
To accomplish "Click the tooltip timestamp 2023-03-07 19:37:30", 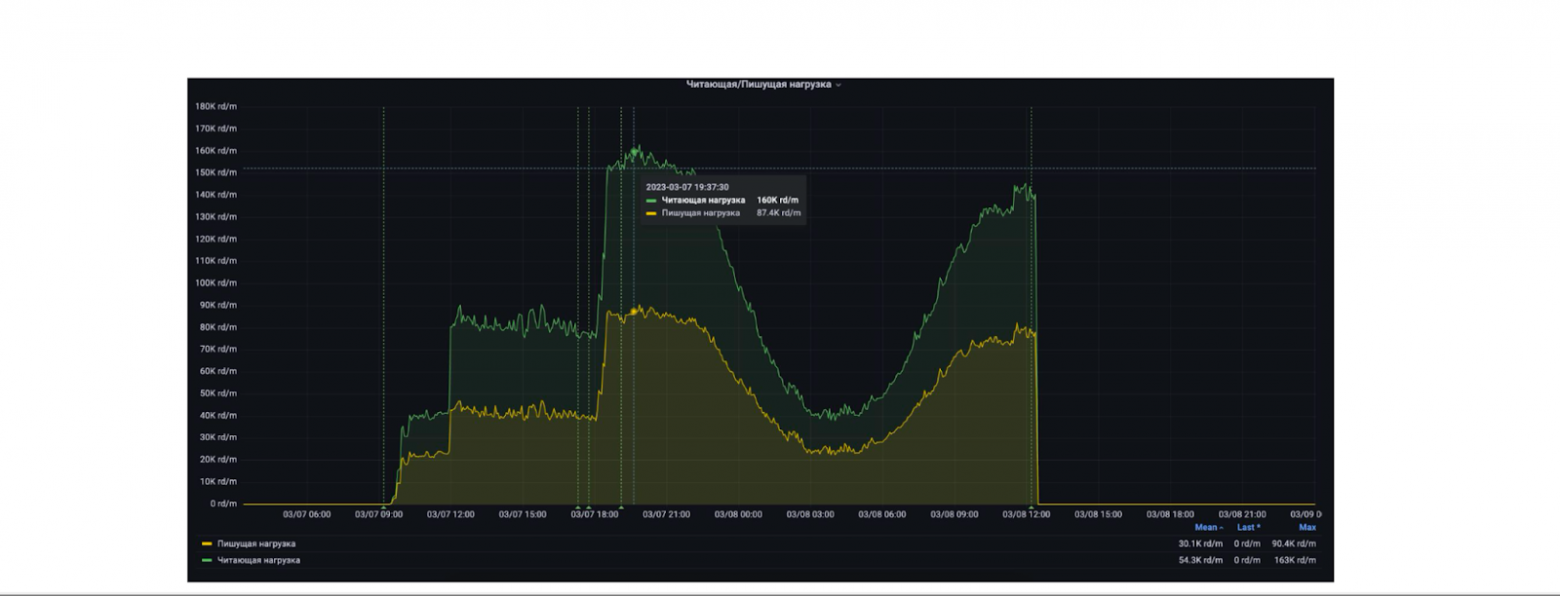I will click(687, 187).
